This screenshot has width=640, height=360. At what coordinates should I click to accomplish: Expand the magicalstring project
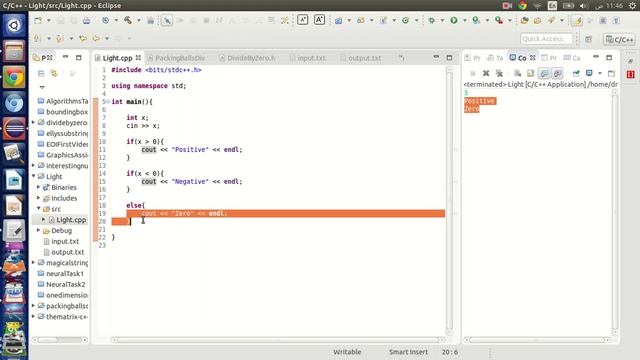coord(34,262)
